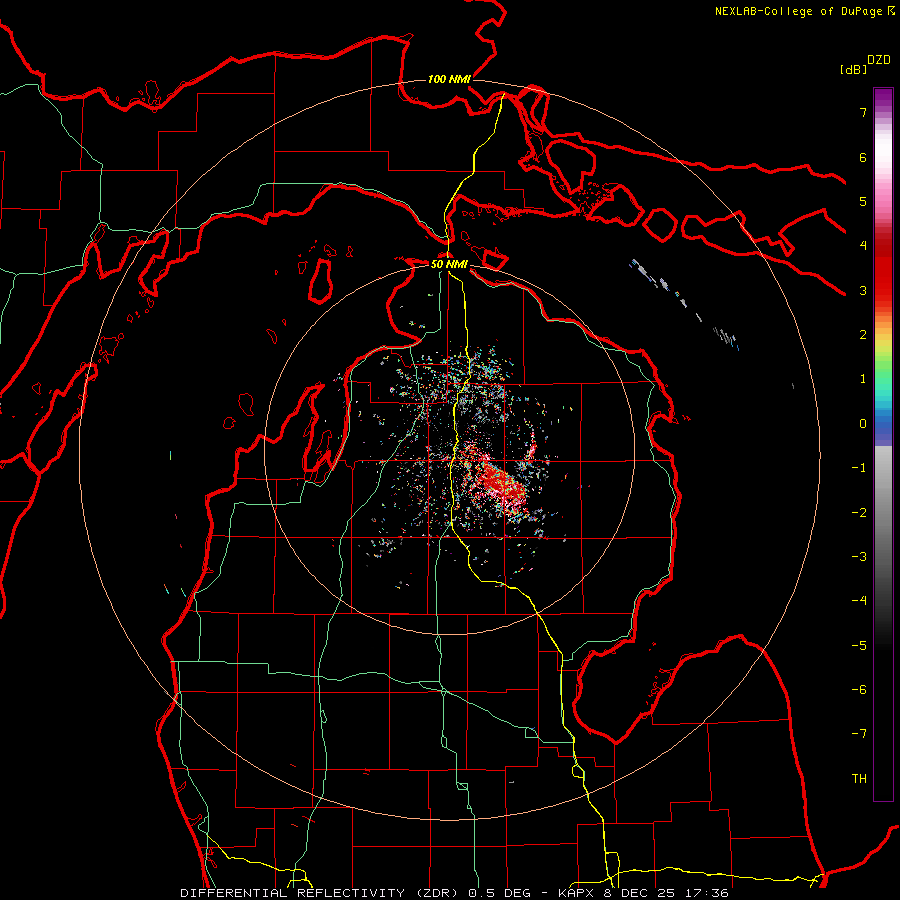Click the 2 value on the color scale
900x900 pixels.
coord(863,335)
